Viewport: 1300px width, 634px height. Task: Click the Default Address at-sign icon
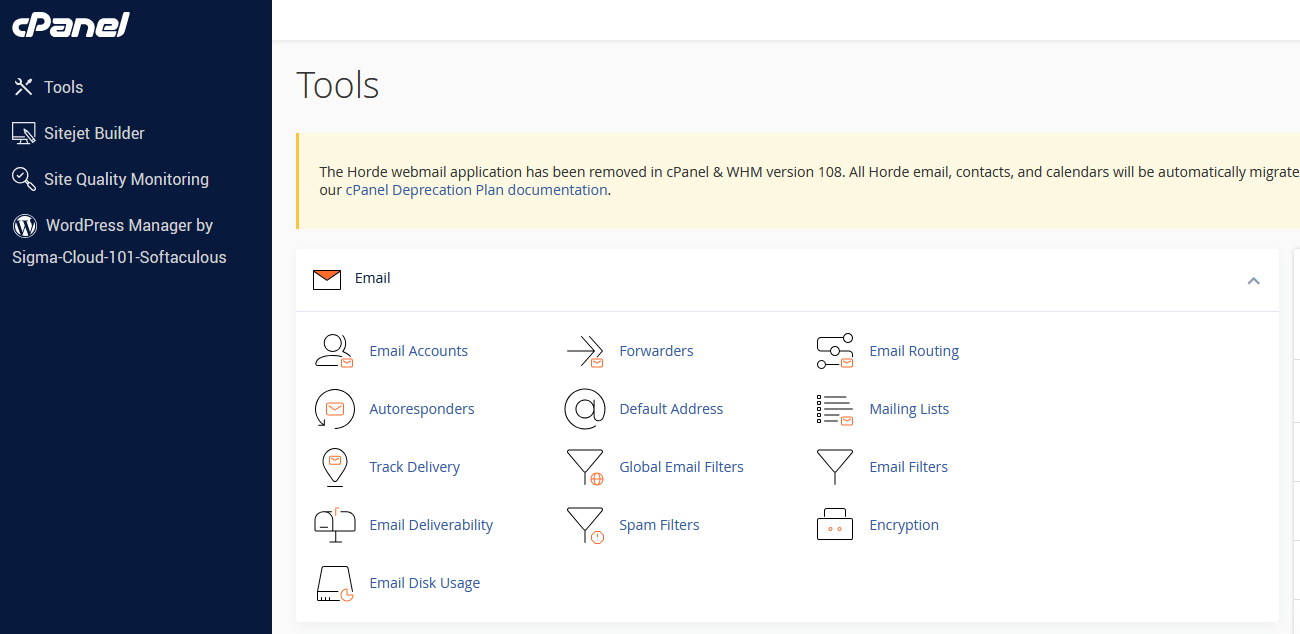click(x=584, y=409)
